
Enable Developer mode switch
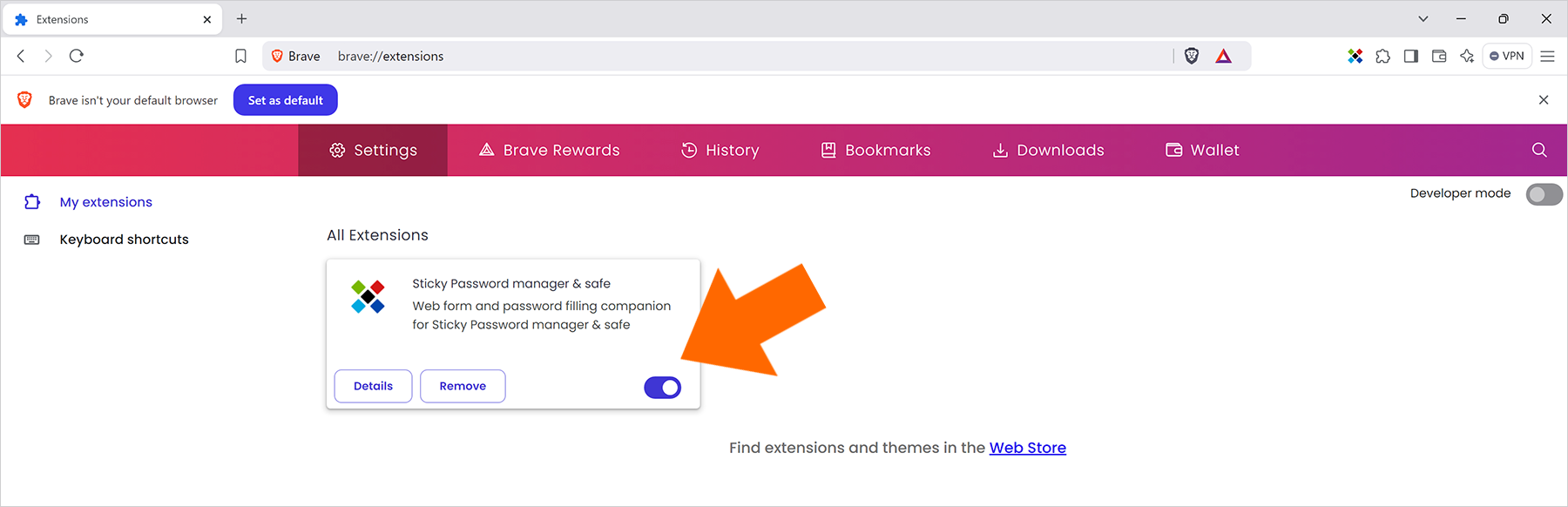1544,194
